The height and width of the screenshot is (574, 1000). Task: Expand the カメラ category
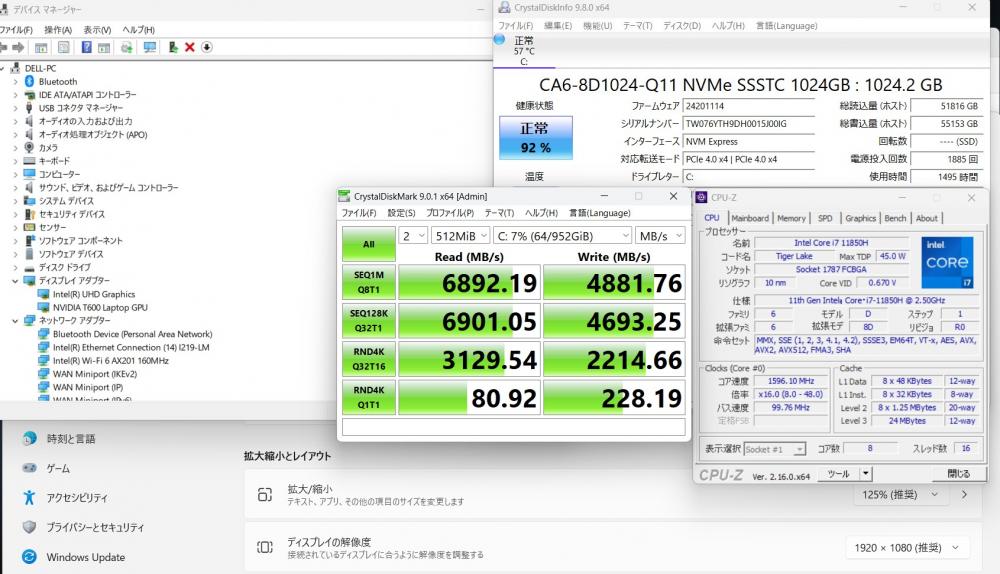tap(15, 147)
